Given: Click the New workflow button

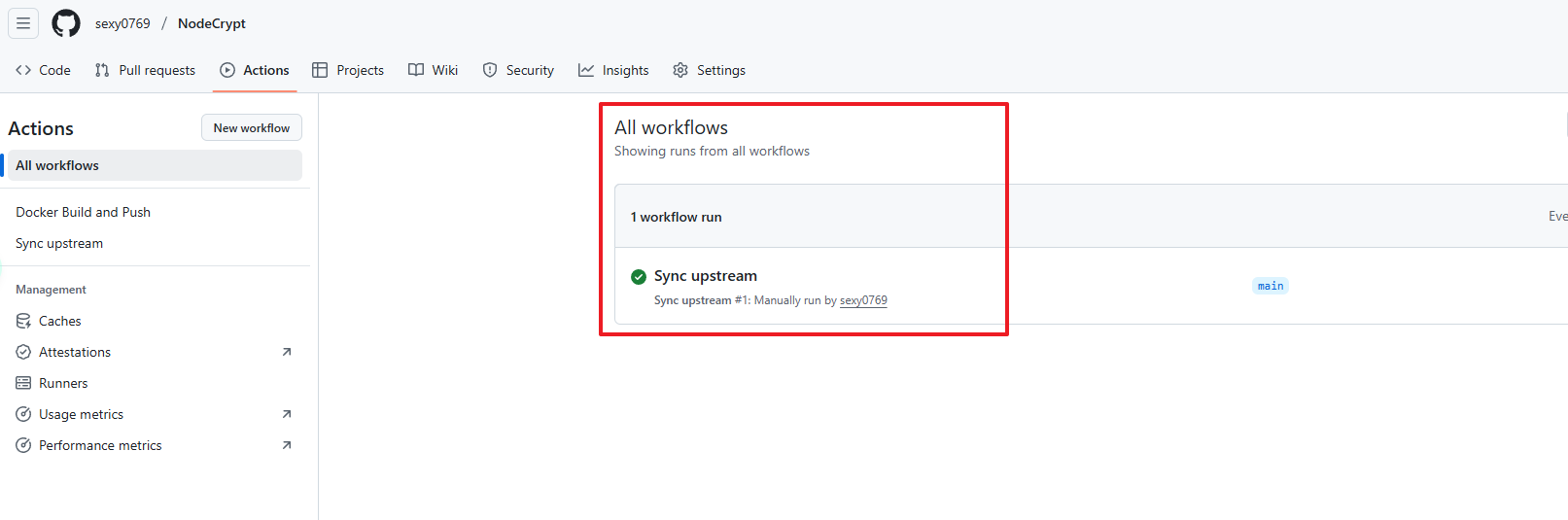Looking at the screenshot, I should click(x=252, y=128).
